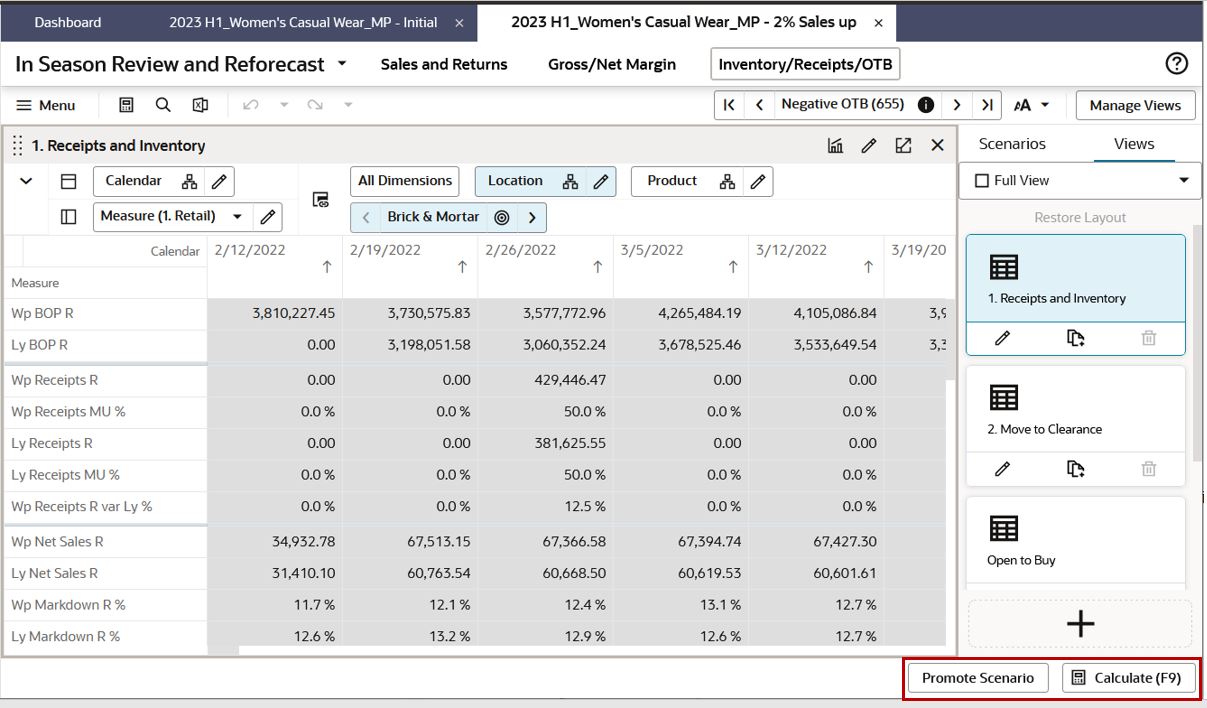Toggle the Brick & Mortar target icon
This screenshot has width=1207, height=708.
(502, 217)
